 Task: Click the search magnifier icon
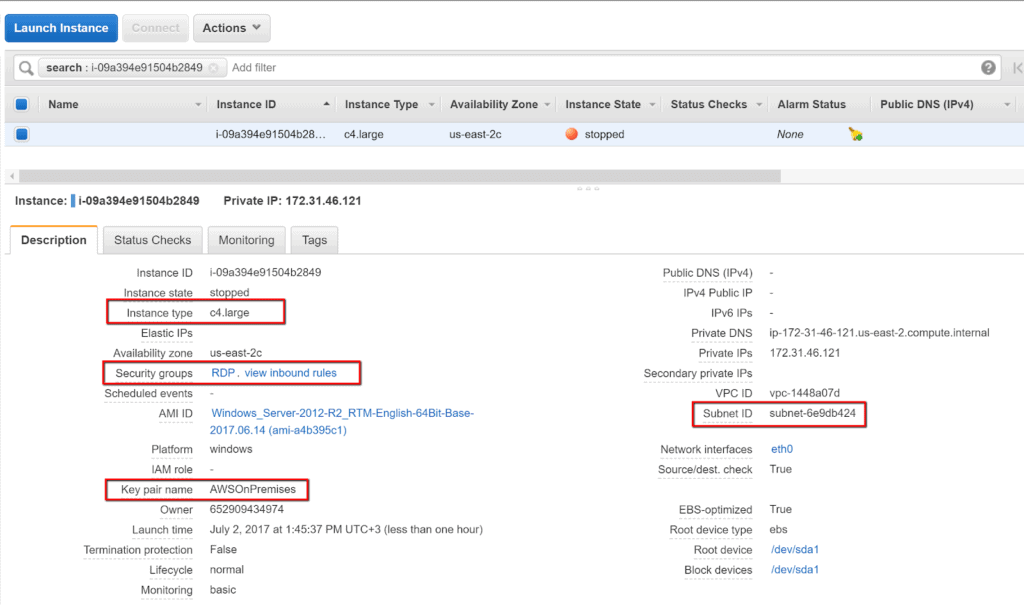(x=24, y=67)
